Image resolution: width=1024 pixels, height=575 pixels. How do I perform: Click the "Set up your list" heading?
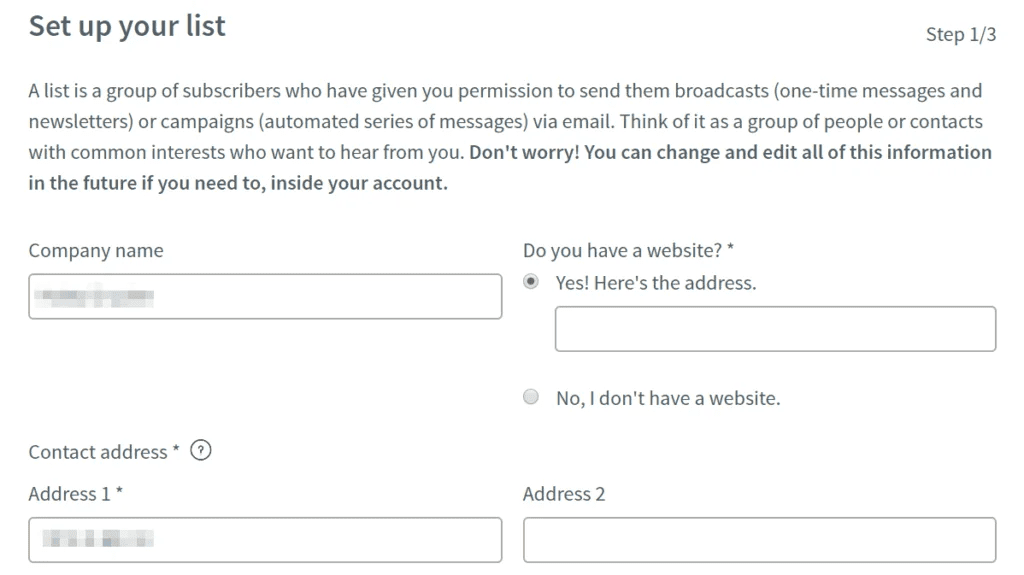point(127,26)
